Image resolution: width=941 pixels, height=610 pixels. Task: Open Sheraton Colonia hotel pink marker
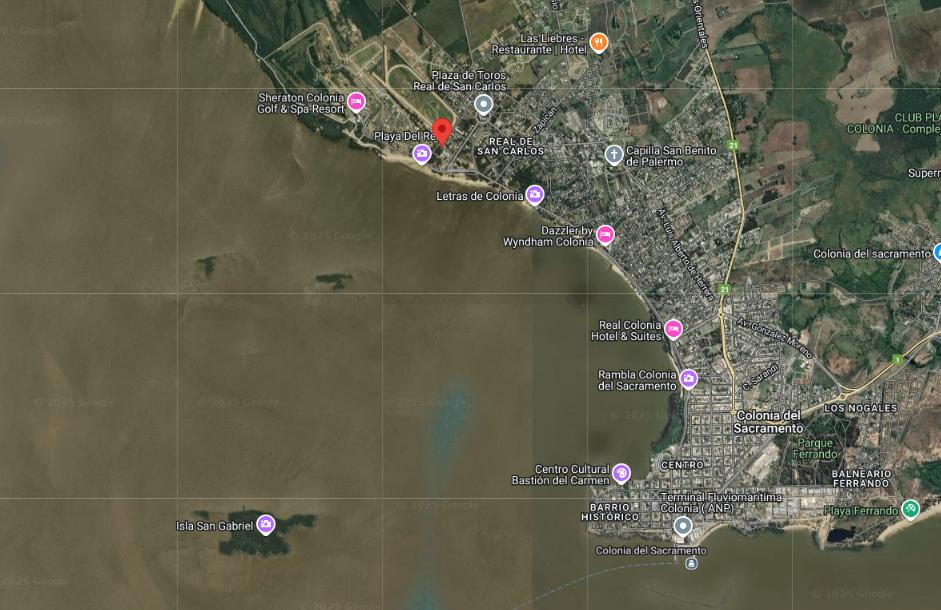tap(356, 102)
